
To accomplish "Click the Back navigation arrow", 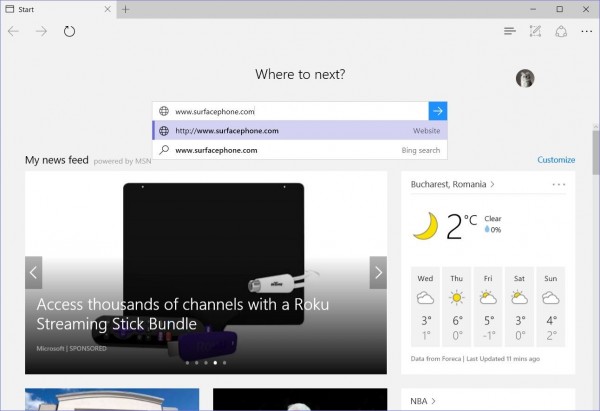I will (x=14, y=31).
